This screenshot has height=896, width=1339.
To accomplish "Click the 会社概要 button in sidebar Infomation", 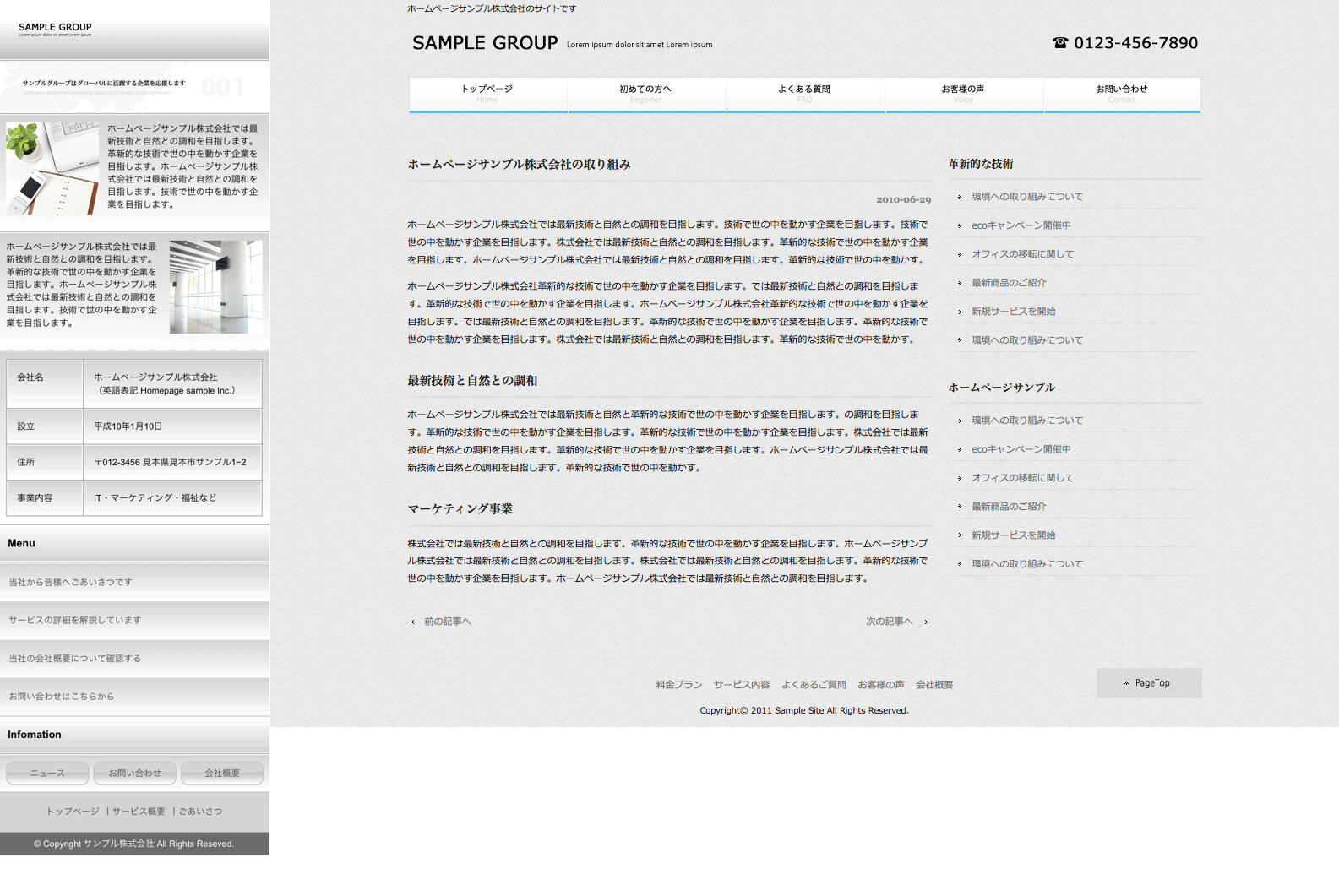I will point(222,774).
